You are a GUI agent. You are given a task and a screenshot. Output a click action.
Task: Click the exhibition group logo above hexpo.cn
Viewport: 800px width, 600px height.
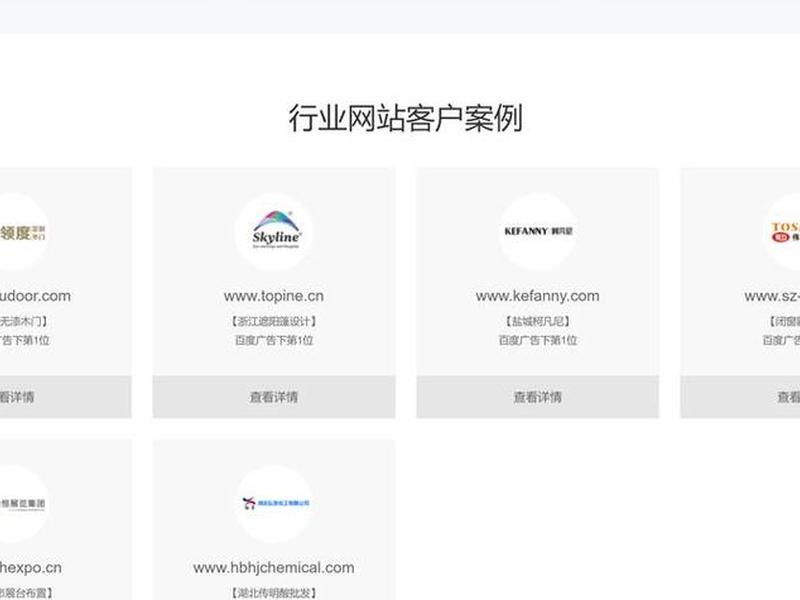point(22,504)
